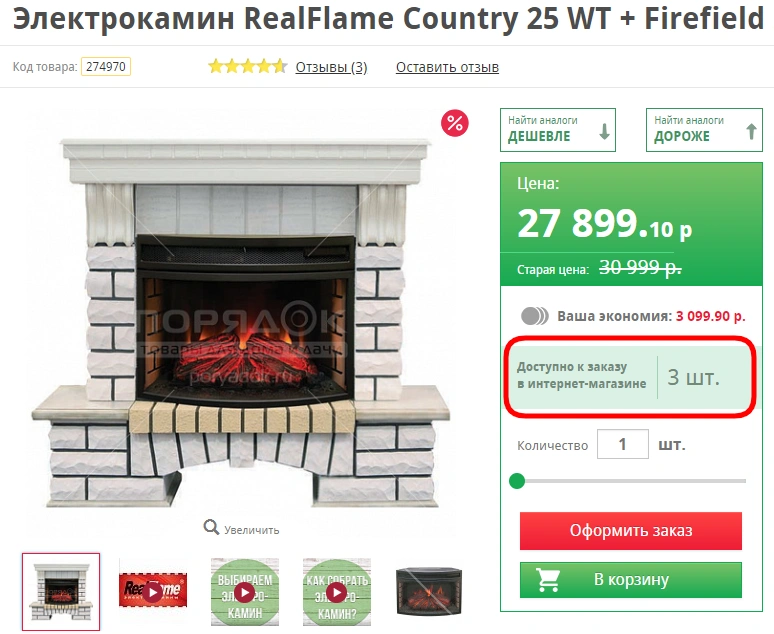Screen dimensions: 774x634
Task: Select the dark firebox thumbnail
Action: [x=429, y=592]
